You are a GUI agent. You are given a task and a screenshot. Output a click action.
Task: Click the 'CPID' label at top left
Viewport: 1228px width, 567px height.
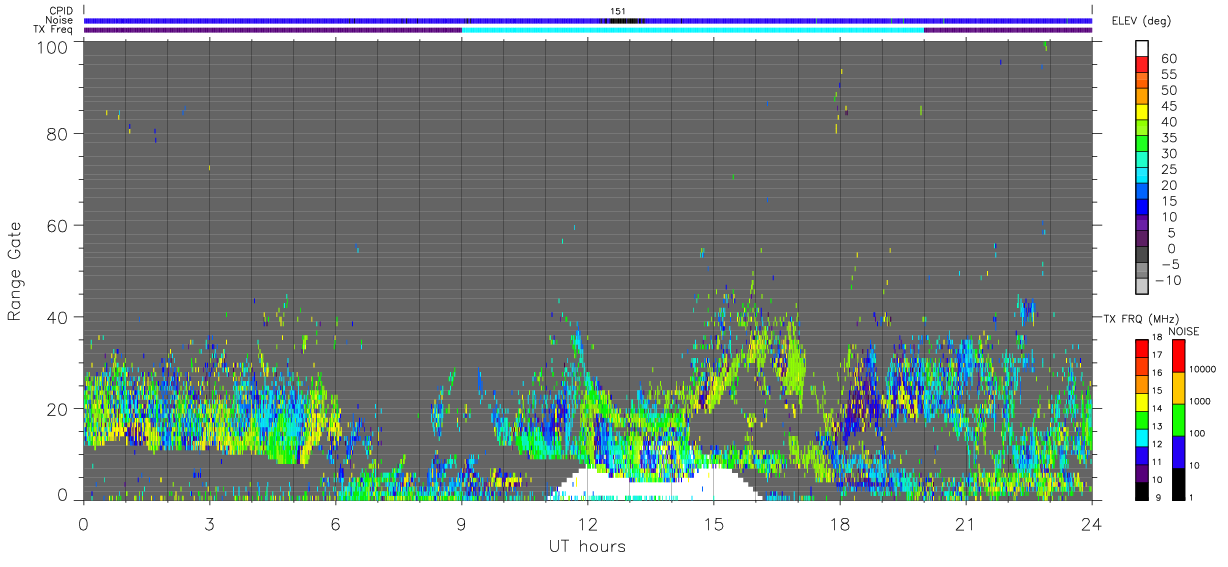click(60, 10)
